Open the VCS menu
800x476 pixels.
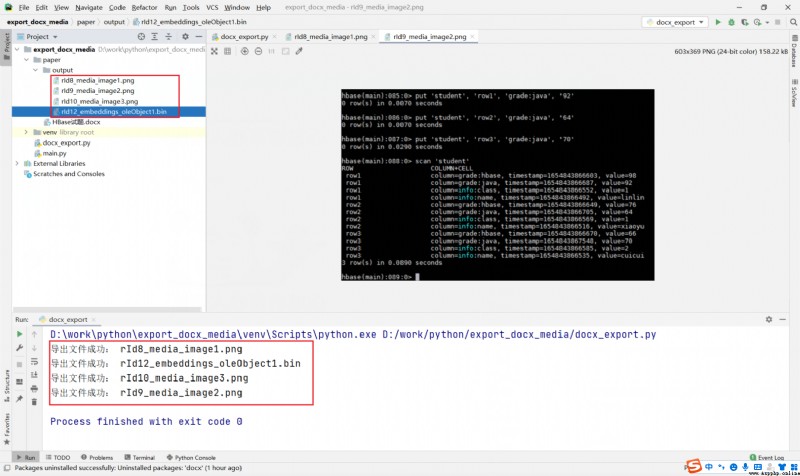[x=212, y=8]
